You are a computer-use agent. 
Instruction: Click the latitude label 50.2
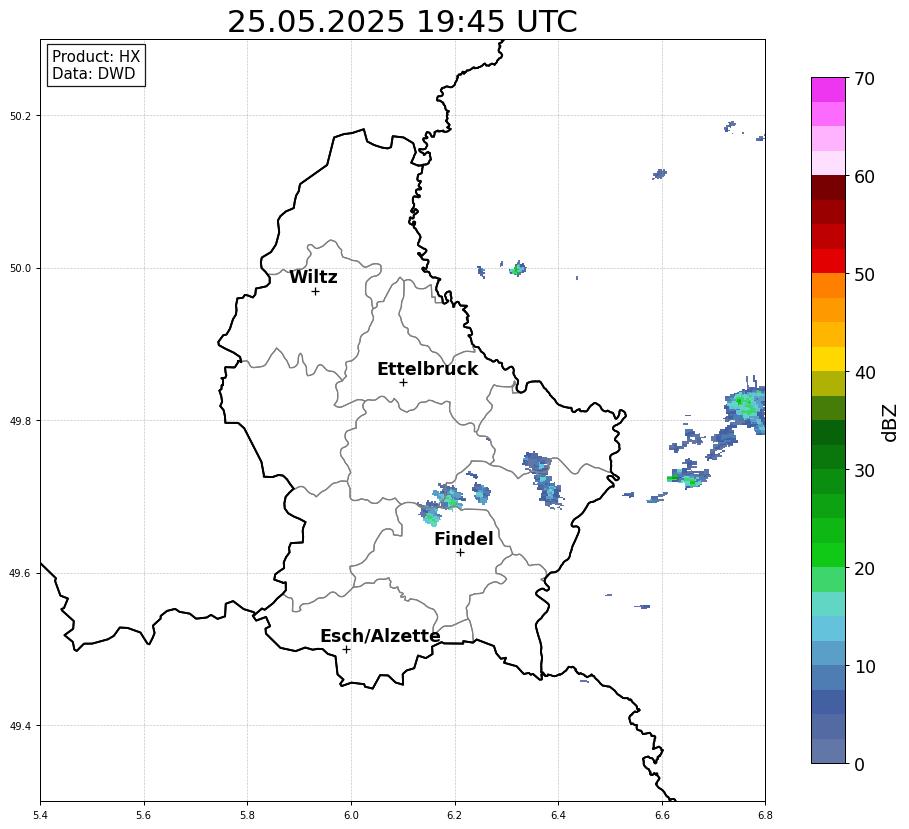(19, 116)
